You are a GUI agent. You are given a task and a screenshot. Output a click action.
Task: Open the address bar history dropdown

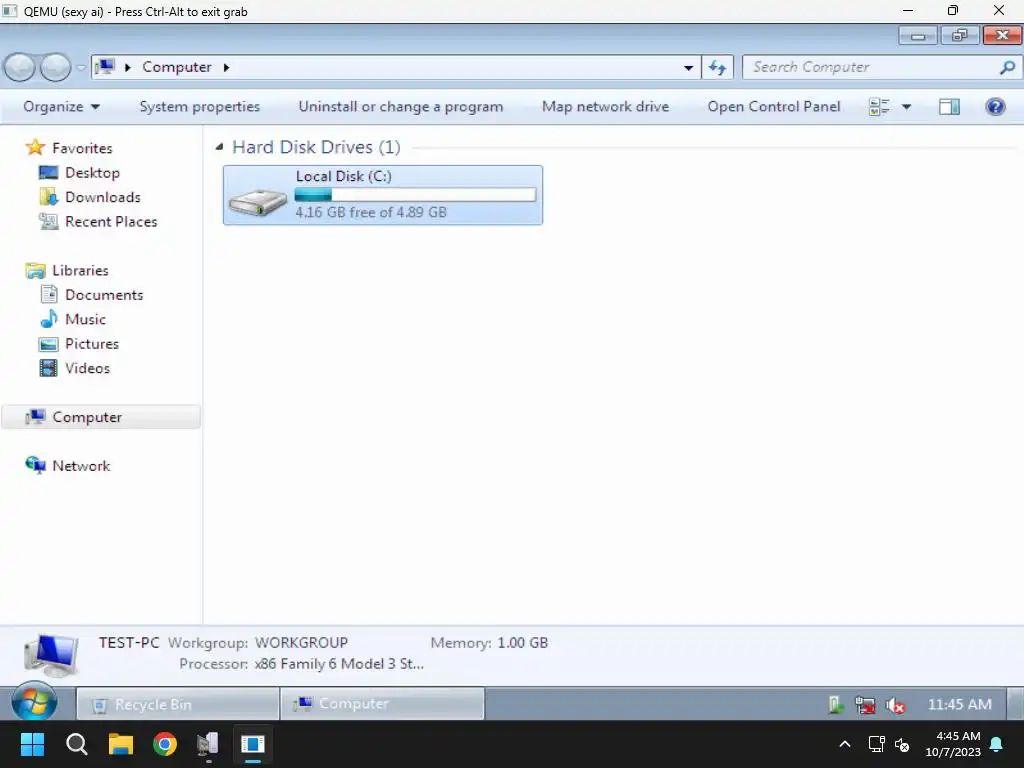[688, 67]
